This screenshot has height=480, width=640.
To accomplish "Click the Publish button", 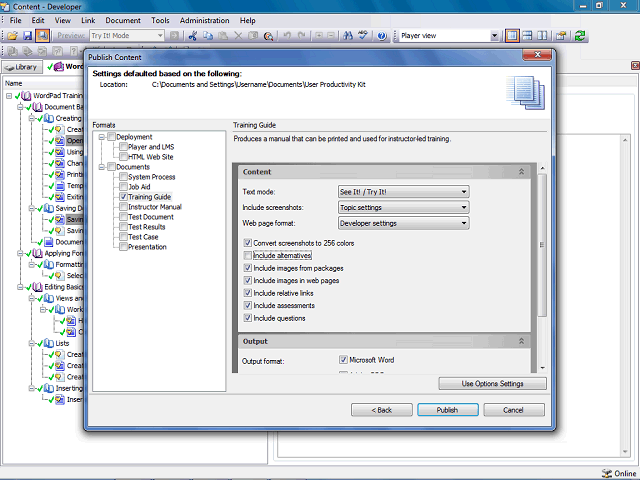I will click(x=448, y=410).
